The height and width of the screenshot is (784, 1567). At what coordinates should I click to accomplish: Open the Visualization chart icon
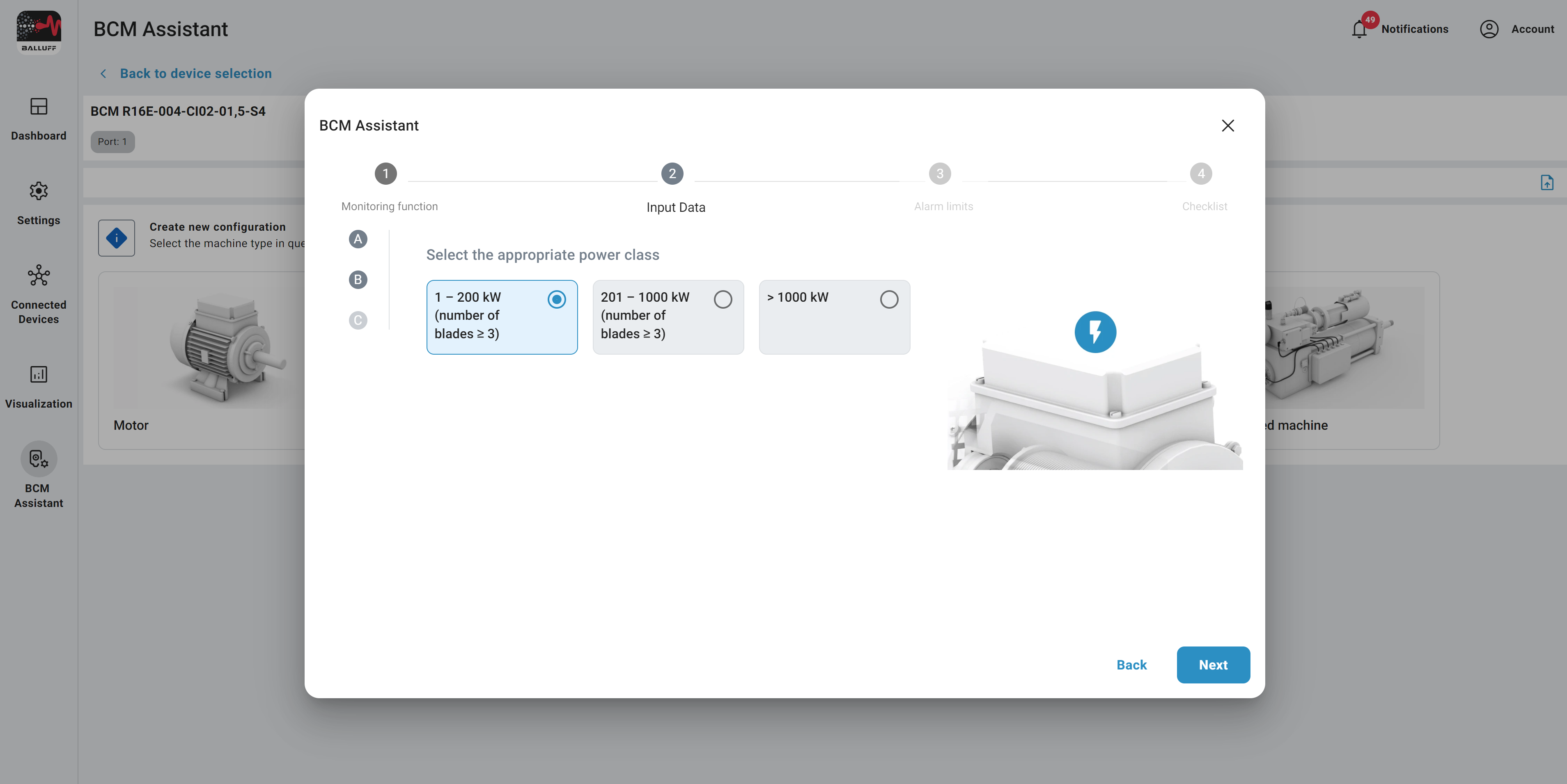coord(38,375)
